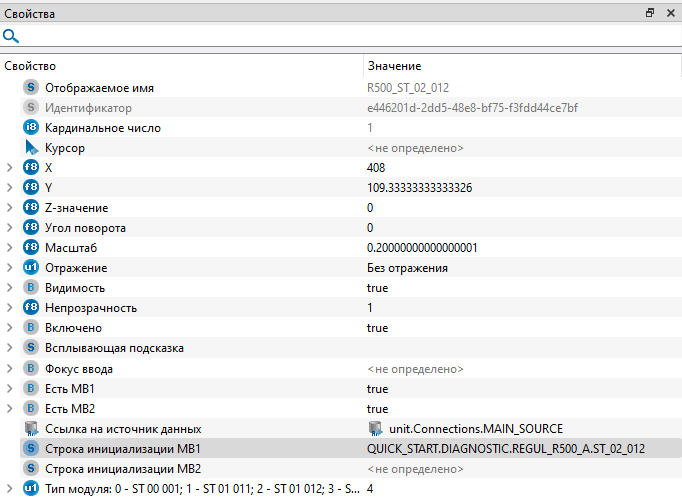
Task: Click the cursor icon next to Курсор
Action: pyautogui.click(x=30, y=148)
